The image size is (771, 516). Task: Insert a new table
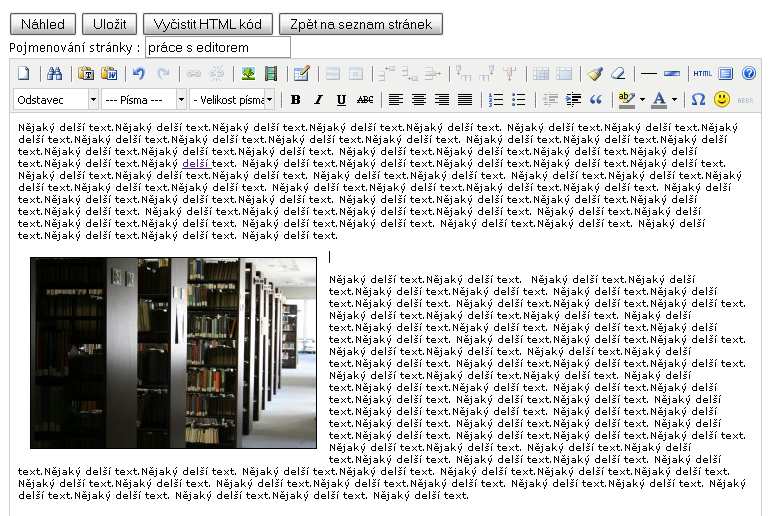pyautogui.click(x=301, y=74)
